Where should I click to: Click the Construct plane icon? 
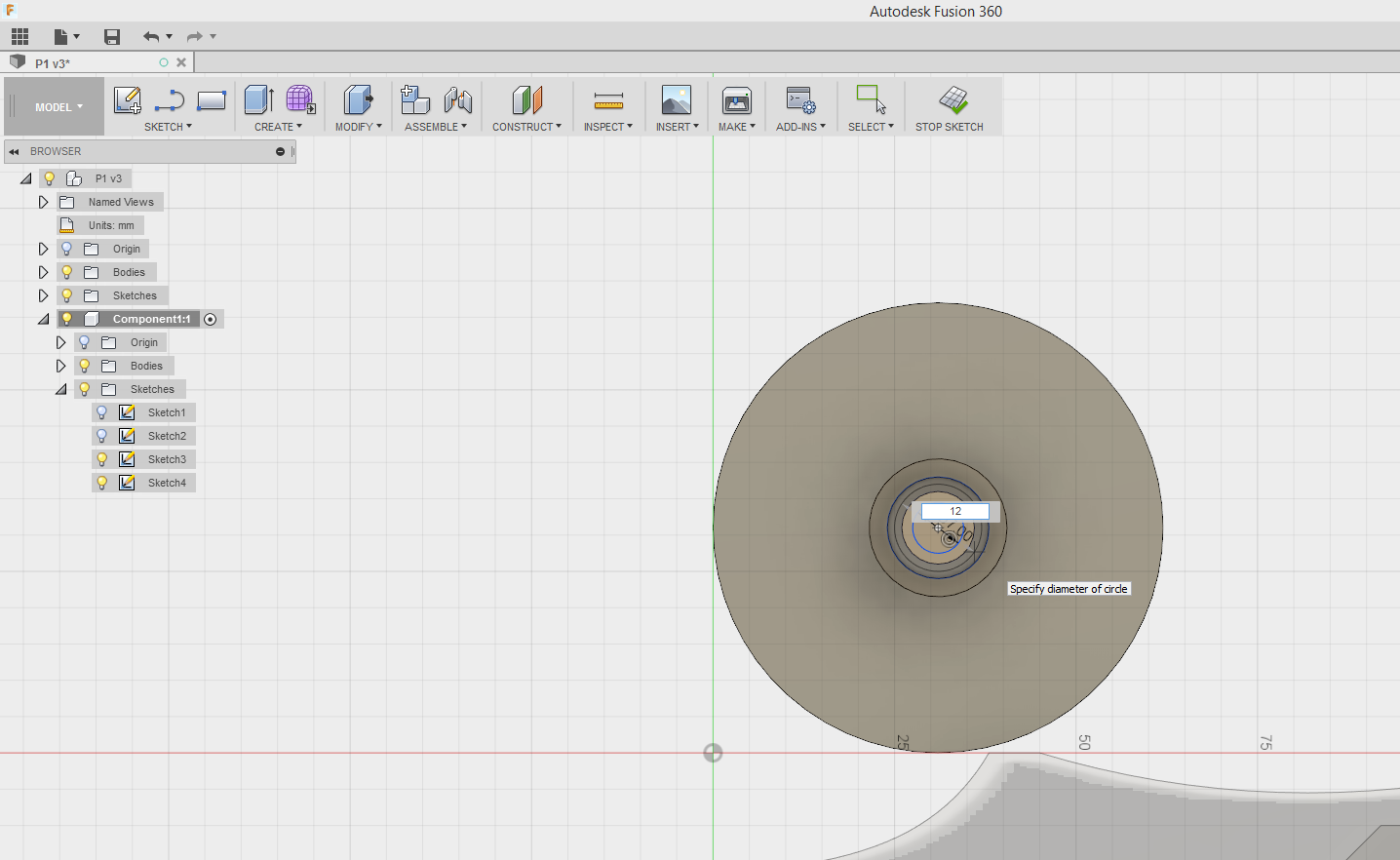526,100
